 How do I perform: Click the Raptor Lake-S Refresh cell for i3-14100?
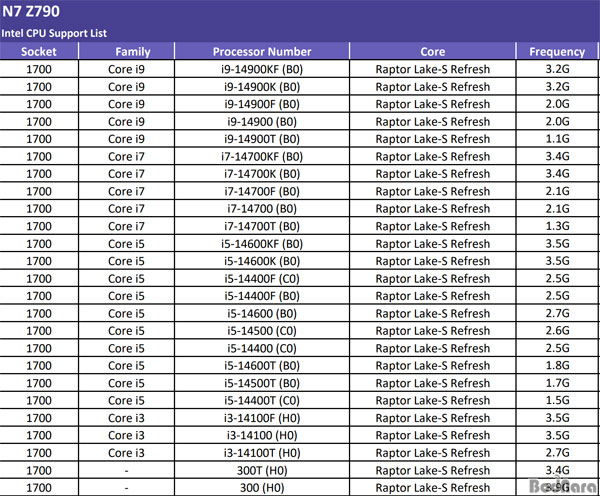(433, 435)
